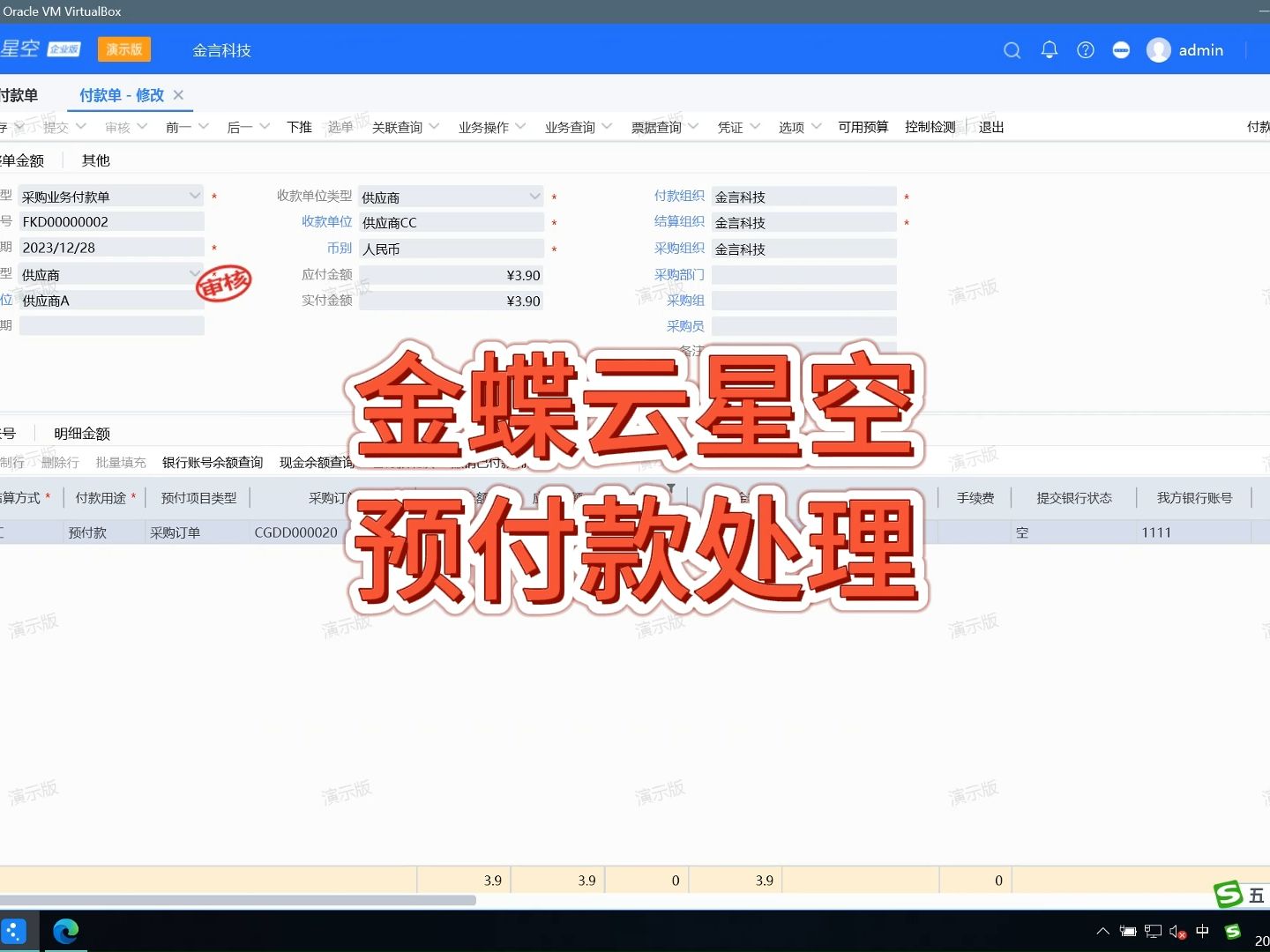
Task: Click the 预付项目类型 column header
Action: point(198,498)
